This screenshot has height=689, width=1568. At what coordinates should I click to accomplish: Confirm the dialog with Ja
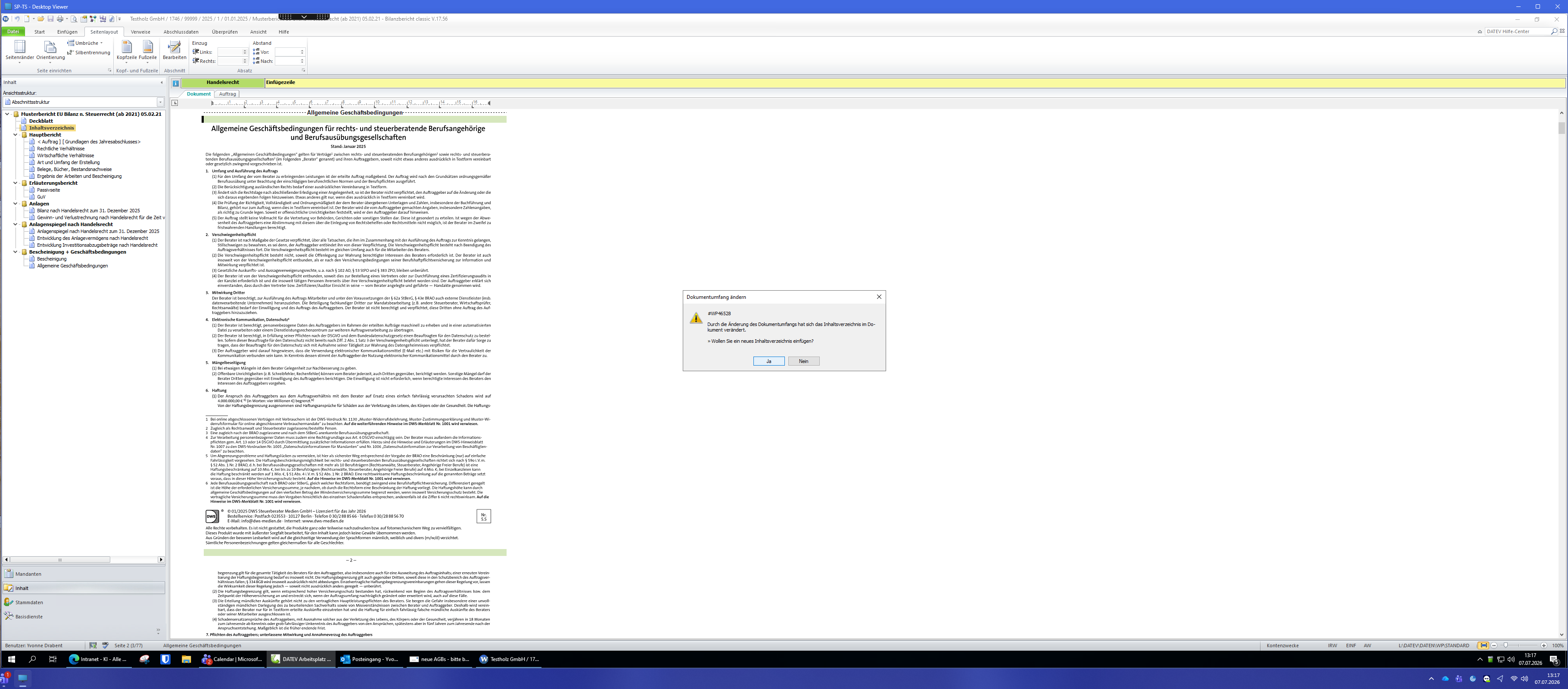click(x=769, y=362)
